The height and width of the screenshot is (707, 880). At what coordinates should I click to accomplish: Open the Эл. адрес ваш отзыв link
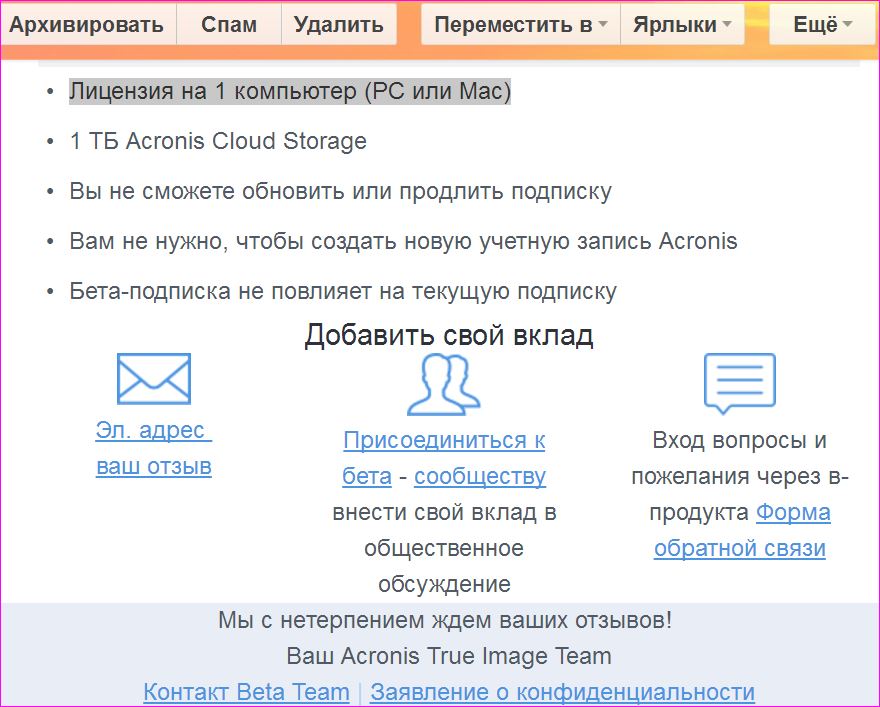[x=153, y=448]
